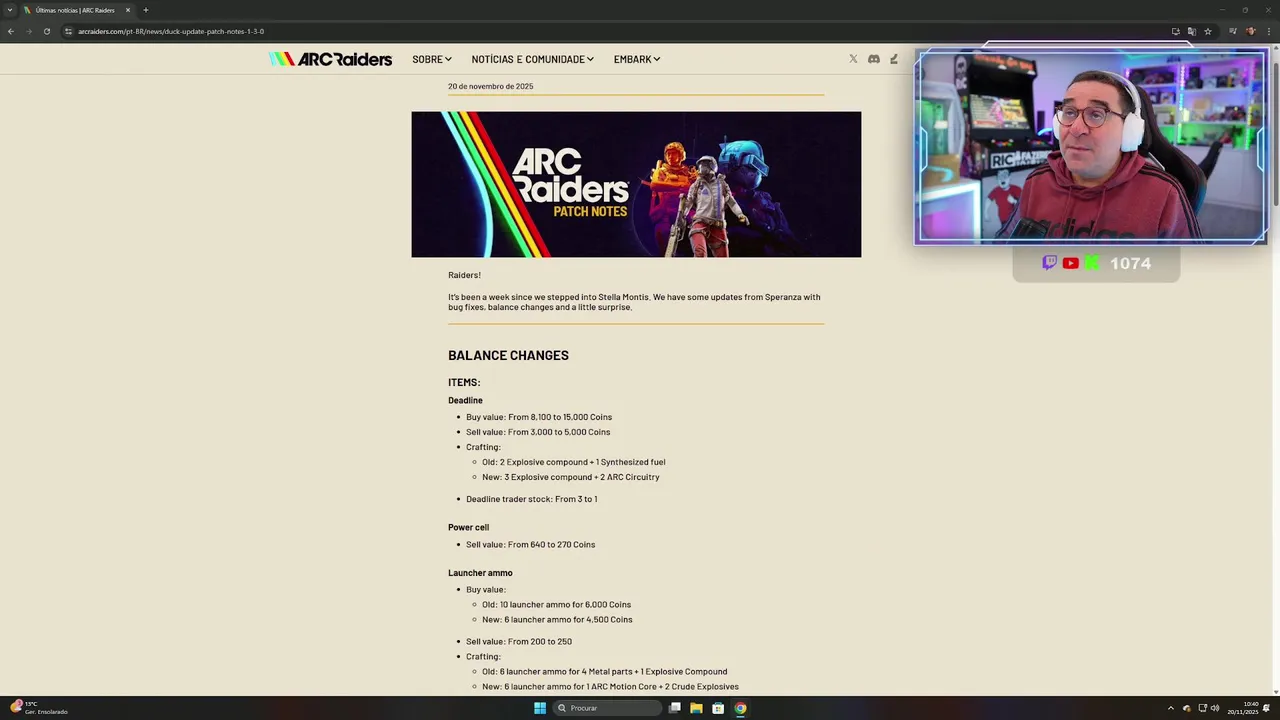This screenshot has width=1280, height=720.
Task: Open the Discord social link icon
Action: click(873, 59)
